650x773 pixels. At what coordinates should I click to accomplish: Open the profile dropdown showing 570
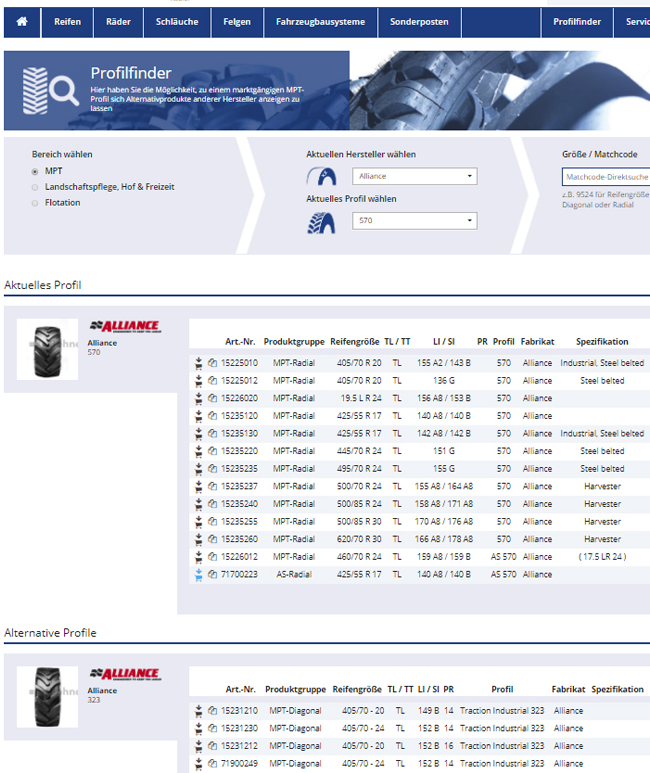pos(414,220)
